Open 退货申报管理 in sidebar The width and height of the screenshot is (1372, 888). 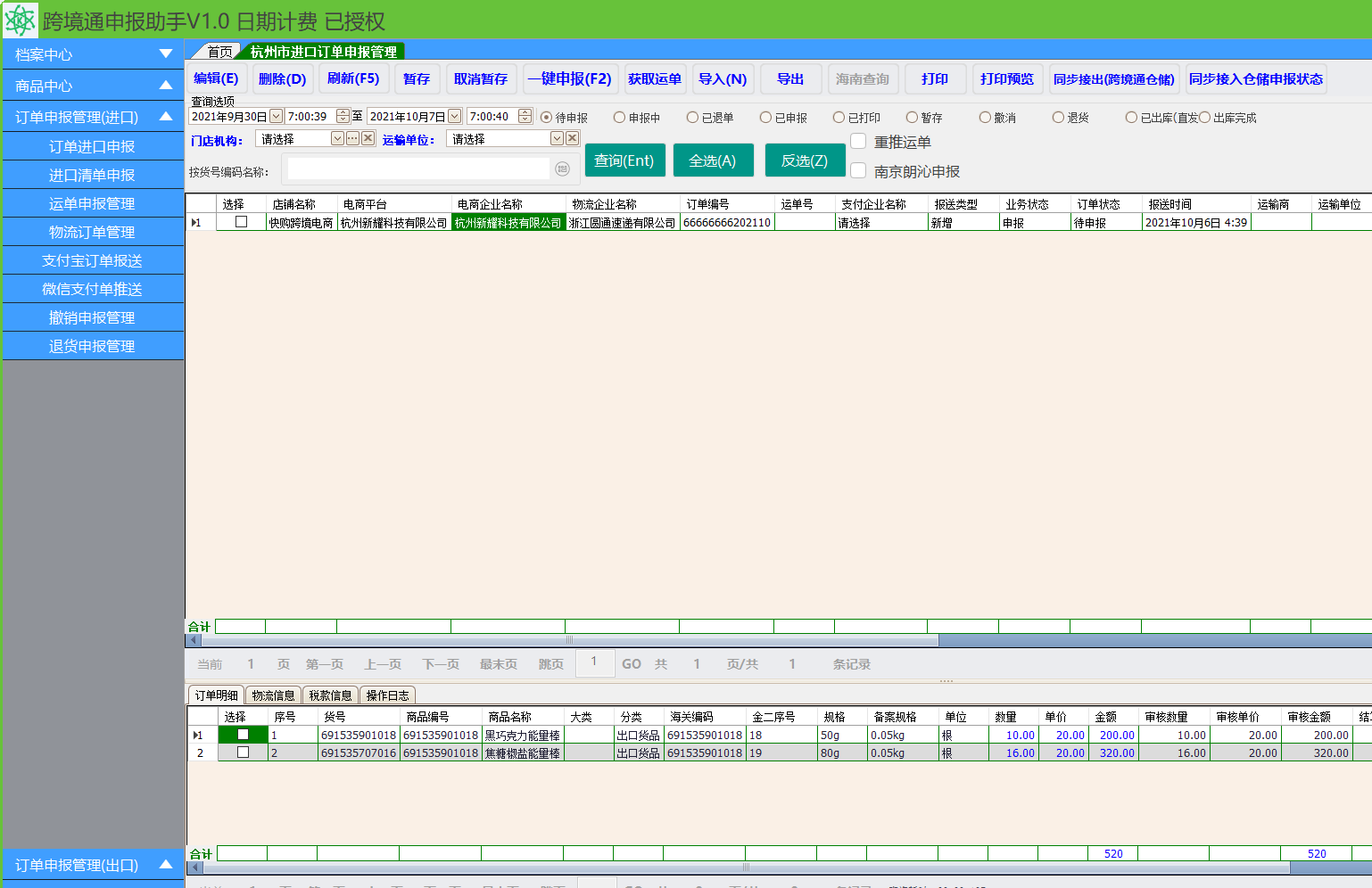pos(93,346)
